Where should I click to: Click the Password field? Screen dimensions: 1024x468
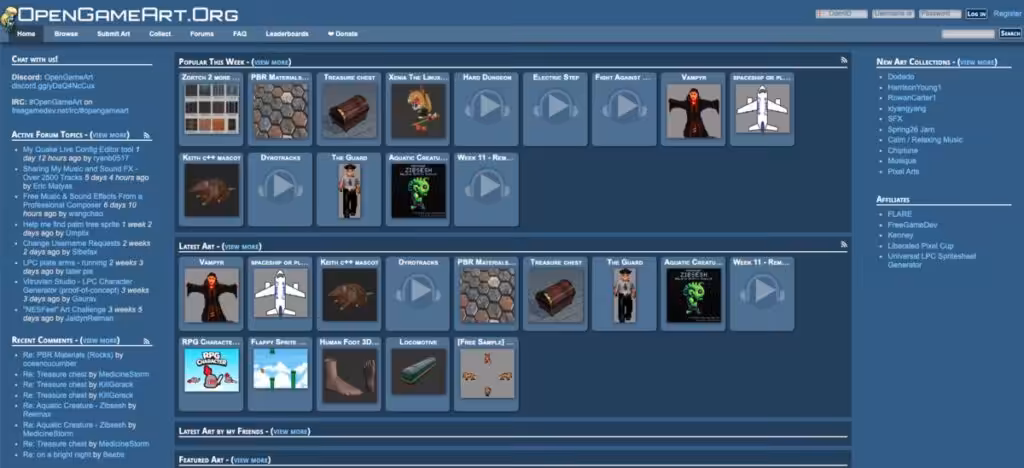click(x=940, y=14)
